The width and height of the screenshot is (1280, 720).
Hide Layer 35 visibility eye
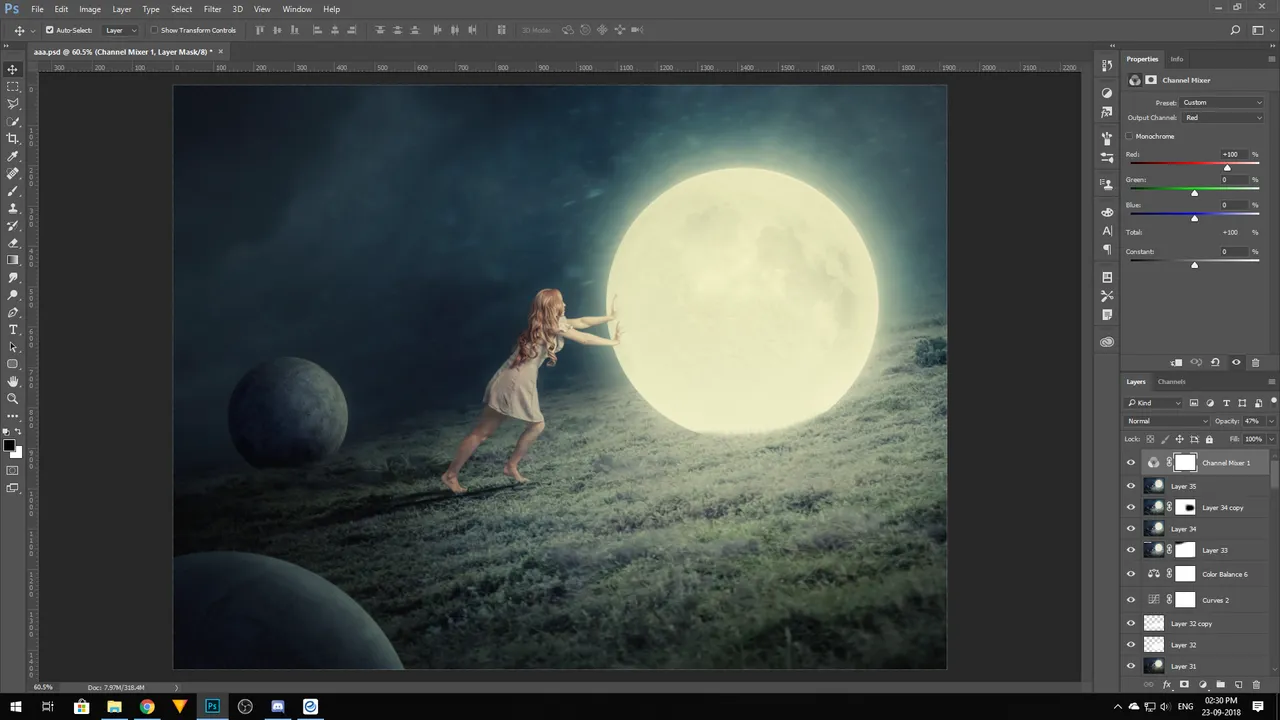[1131, 486]
